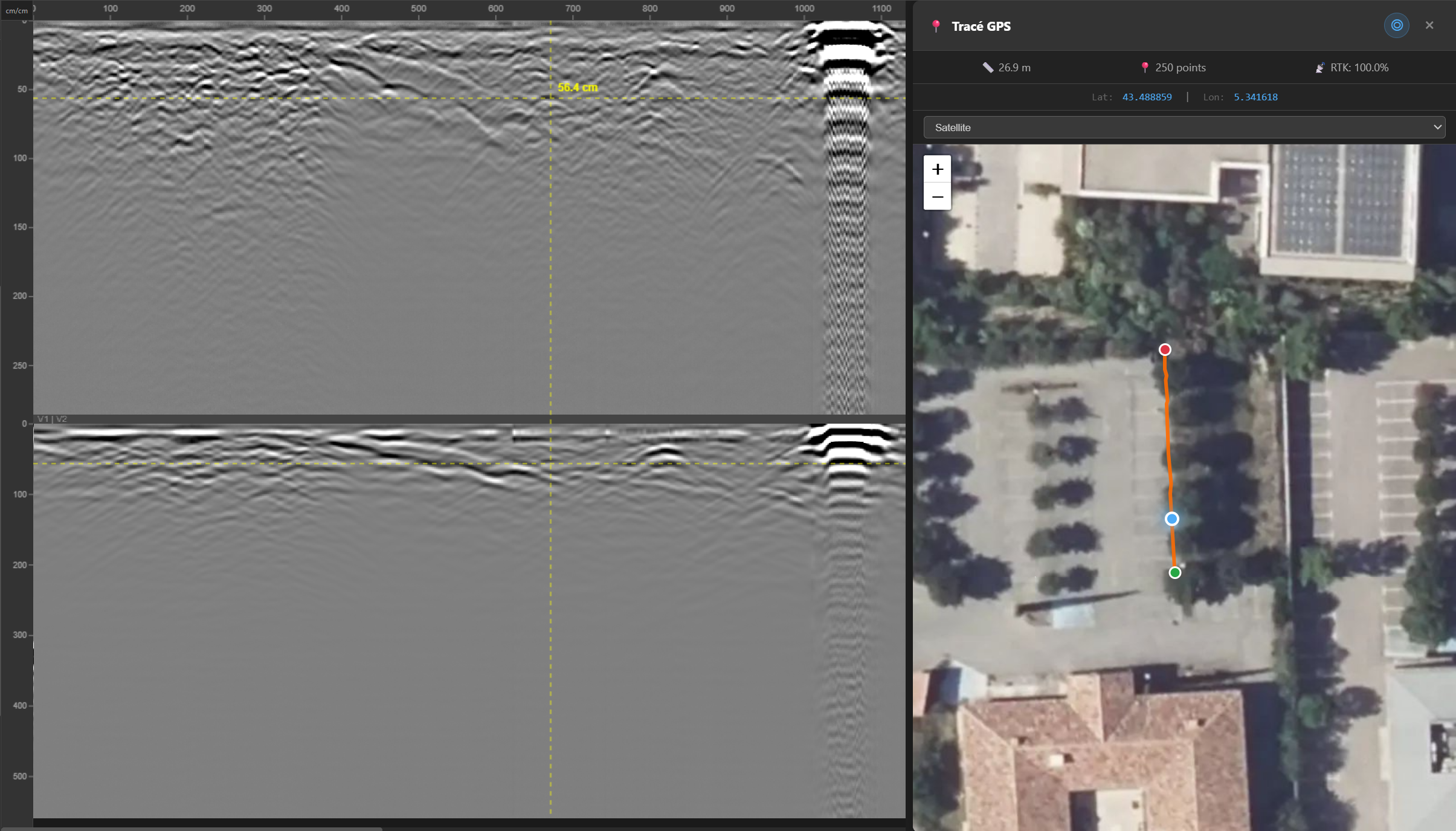Viewport: 1456px width, 831px height.
Task: Zoom out using the map minus button
Action: (x=936, y=197)
